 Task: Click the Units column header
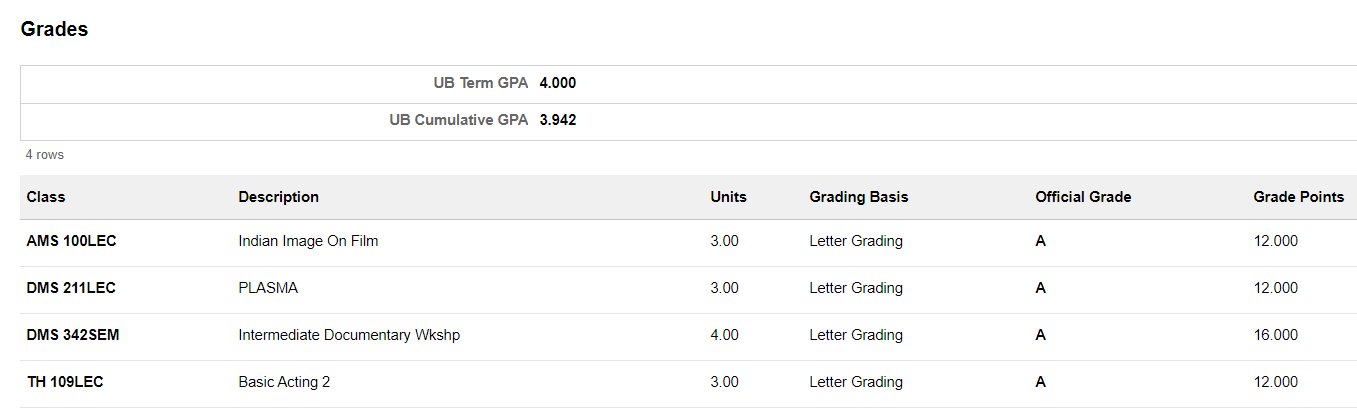pyautogui.click(x=728, y=197)
